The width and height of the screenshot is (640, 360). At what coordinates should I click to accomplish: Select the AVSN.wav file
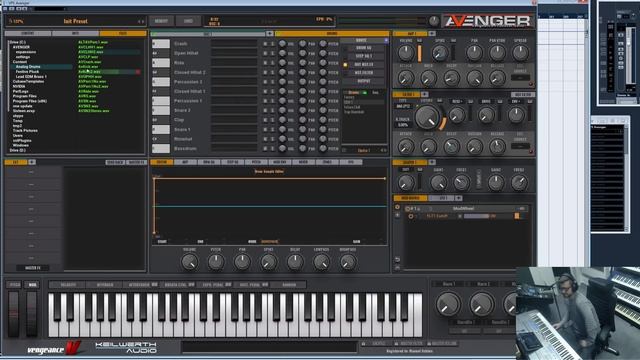coord(87,101)
